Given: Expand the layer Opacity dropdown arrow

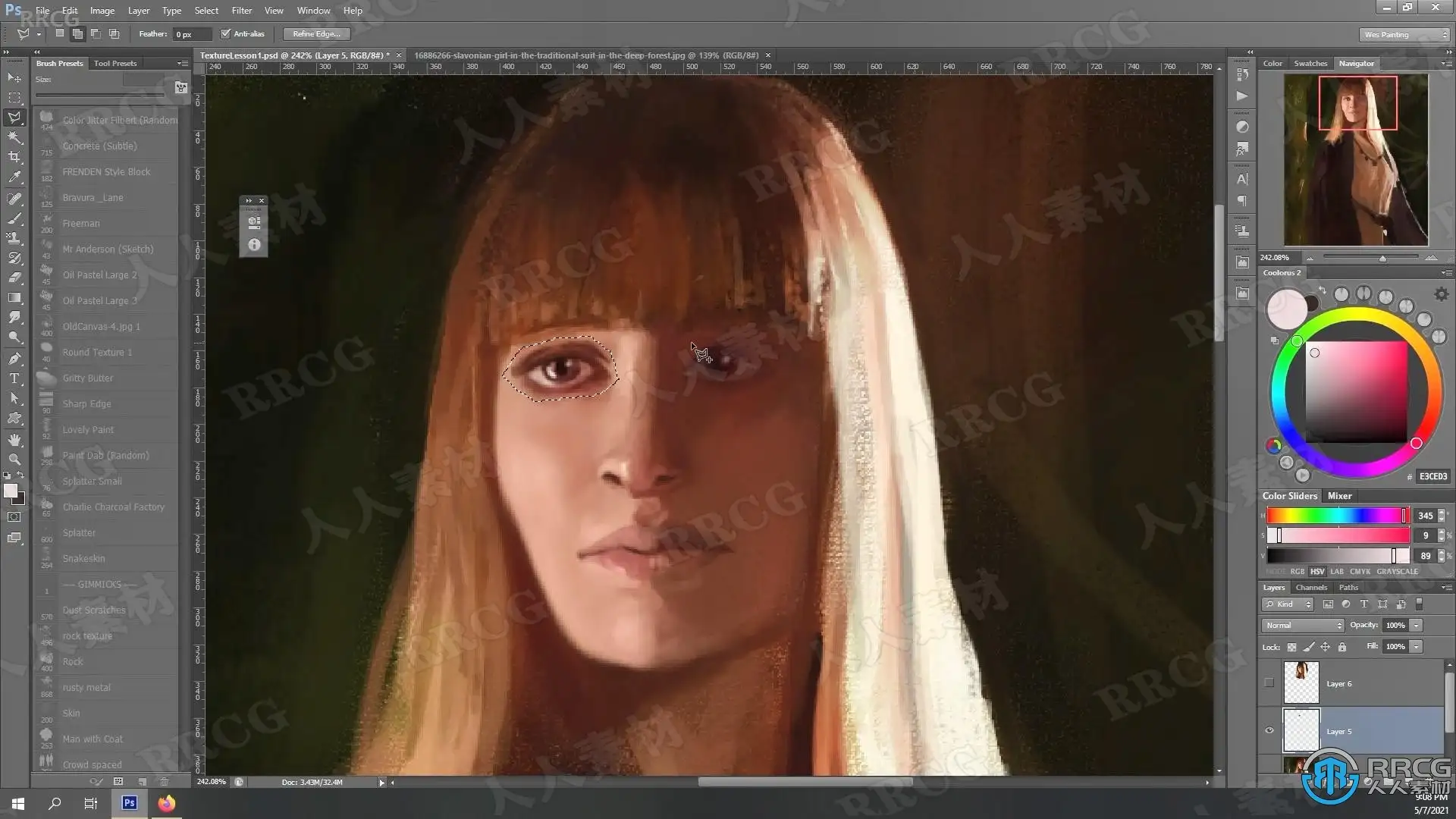Looking at the screenshot, I should click(x=1417, y=625).
